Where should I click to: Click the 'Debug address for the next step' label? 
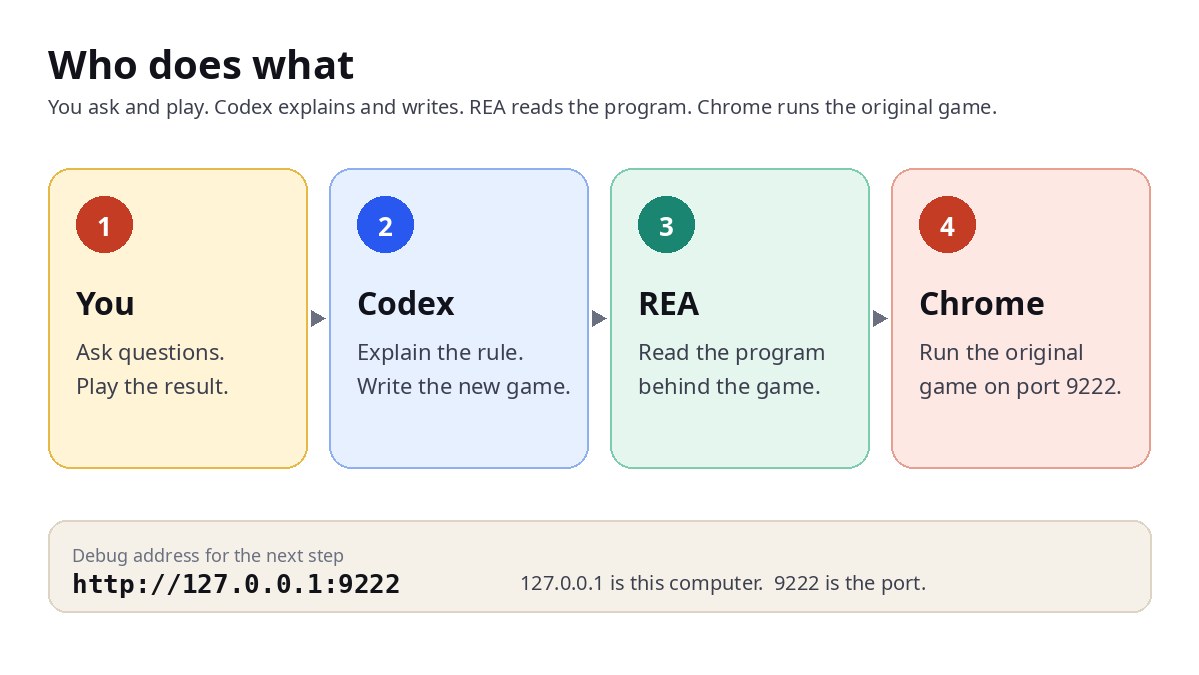208,555
